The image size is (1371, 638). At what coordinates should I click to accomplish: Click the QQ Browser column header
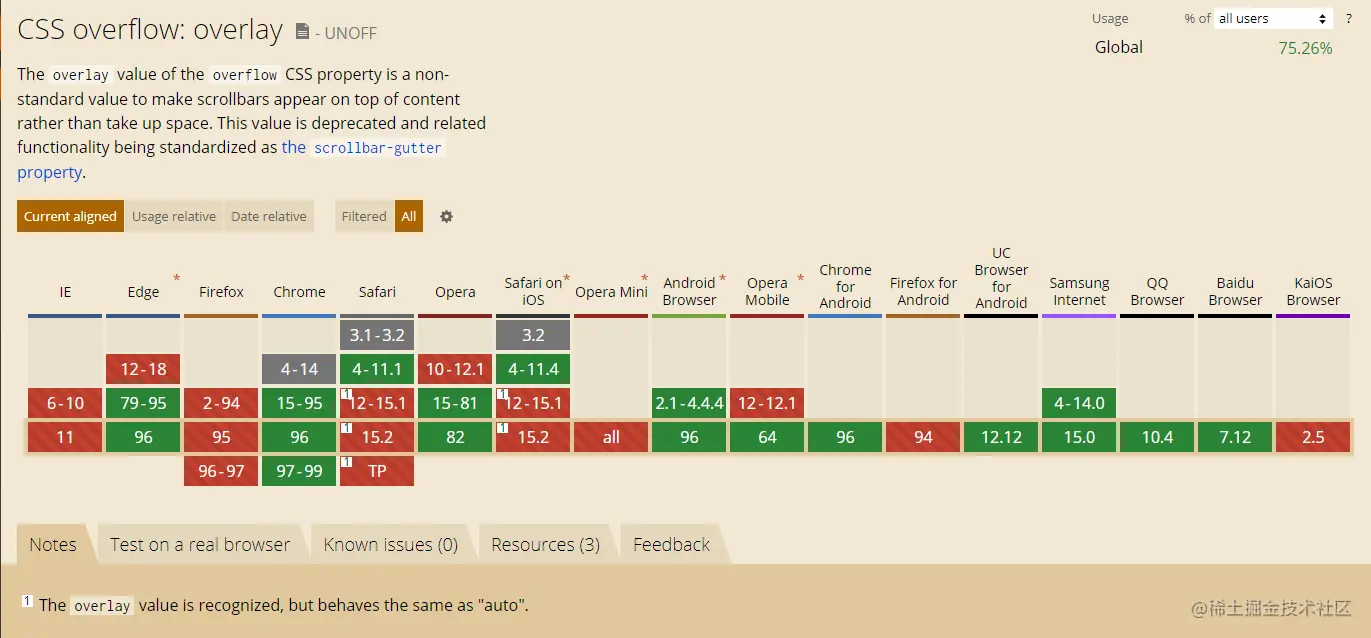(x=1157, y=291)
